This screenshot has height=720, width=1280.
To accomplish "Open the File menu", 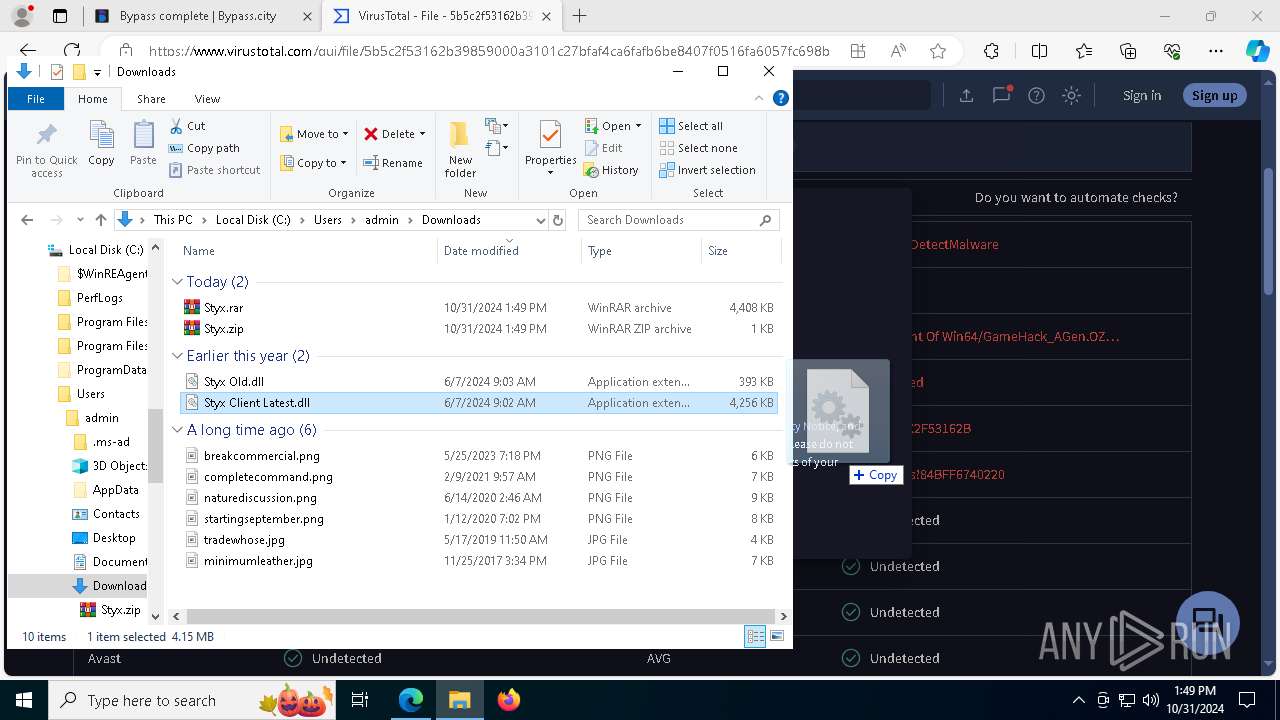I will pos(36,99).
